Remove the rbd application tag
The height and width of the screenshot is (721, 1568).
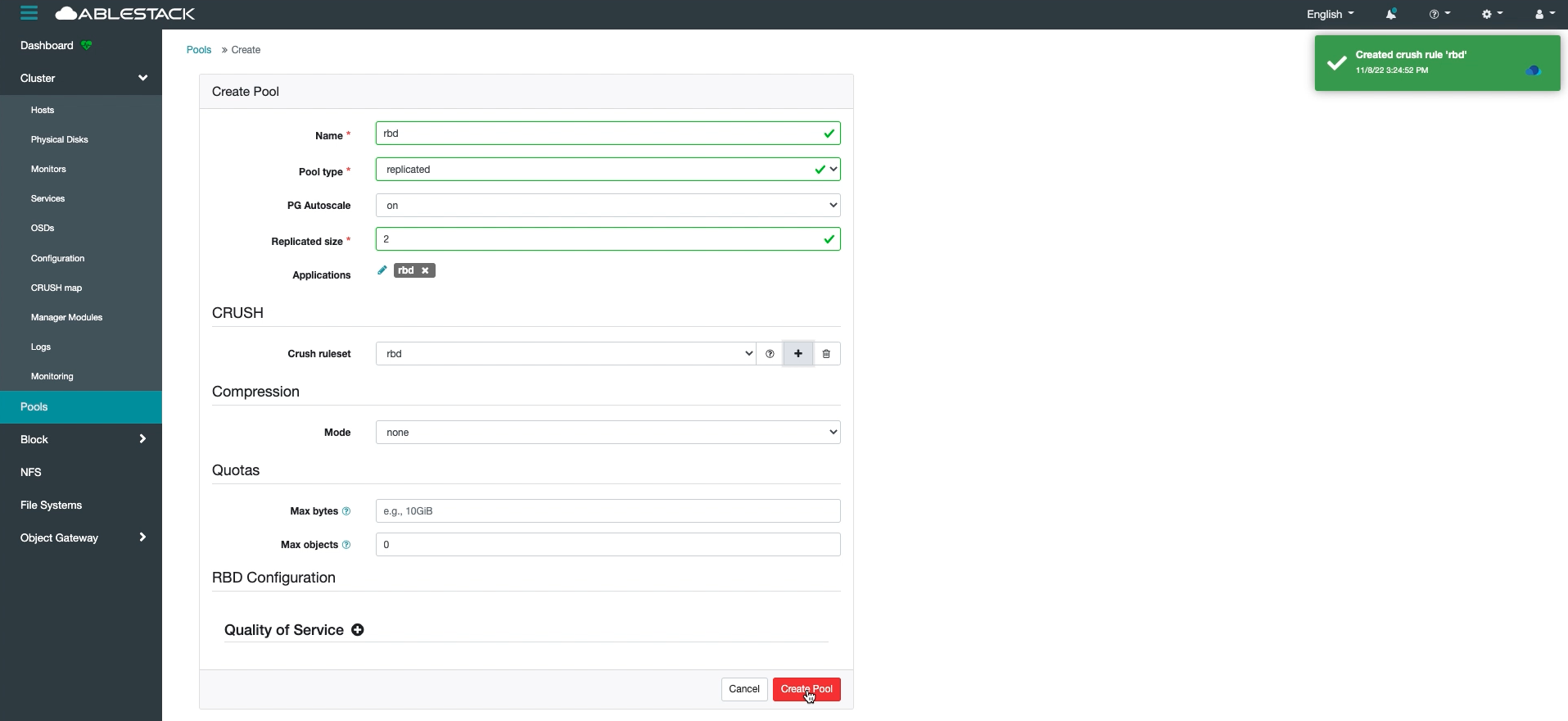tap(425, 270)
